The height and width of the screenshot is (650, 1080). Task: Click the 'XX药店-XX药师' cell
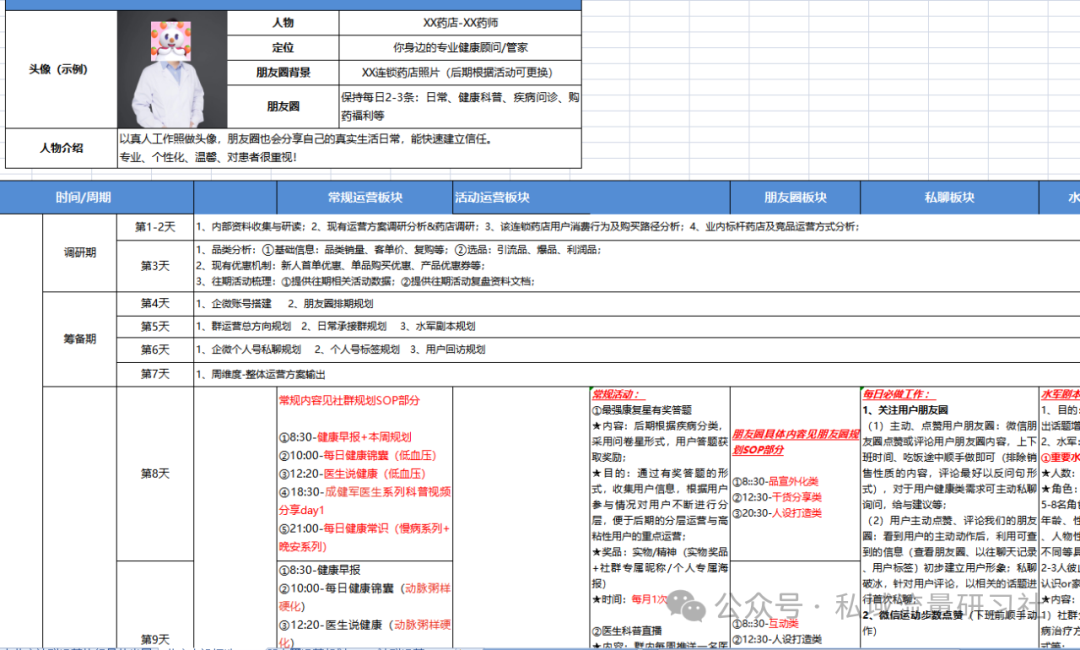(x=460, y=23)
